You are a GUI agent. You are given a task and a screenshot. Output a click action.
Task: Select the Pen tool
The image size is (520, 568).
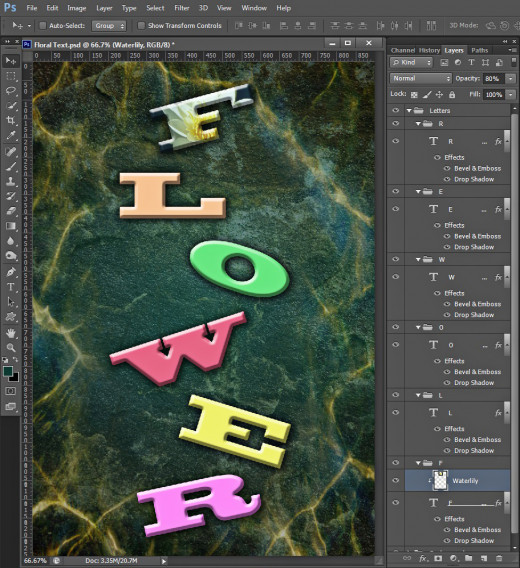point(11,272)
